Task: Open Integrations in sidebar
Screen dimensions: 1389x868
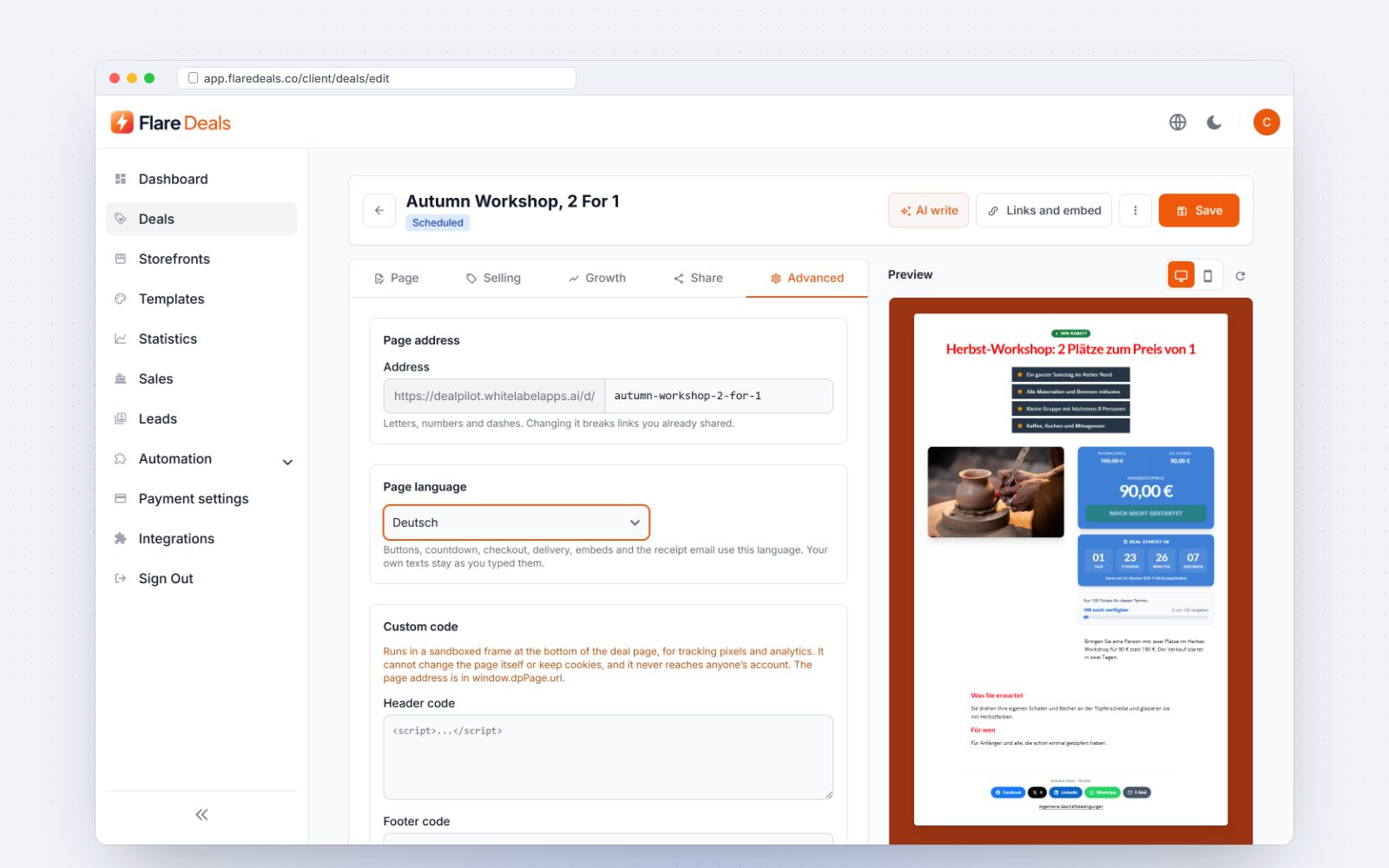Action: pyautogui.click(x=201, y=538)
